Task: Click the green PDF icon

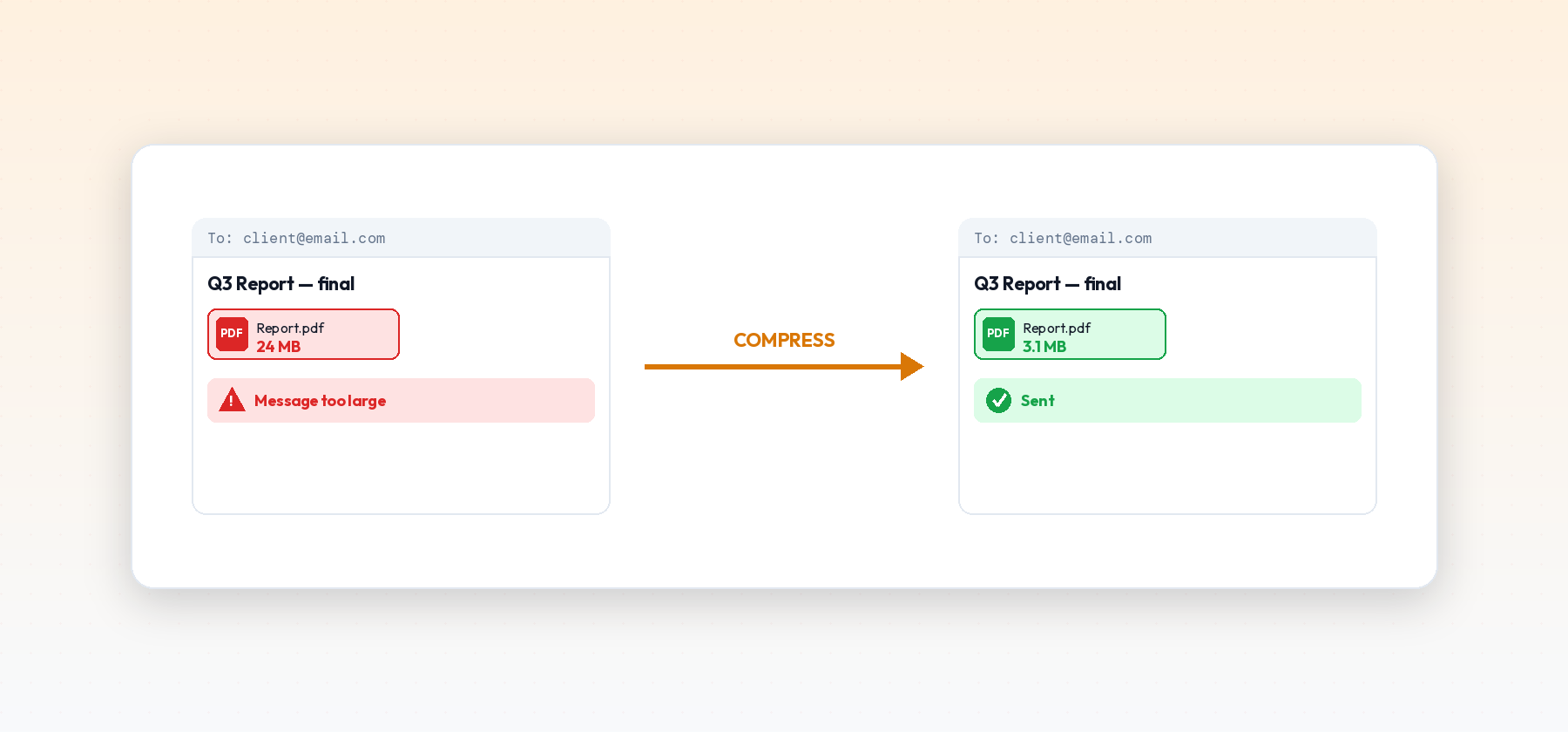Action: [998, 334]
